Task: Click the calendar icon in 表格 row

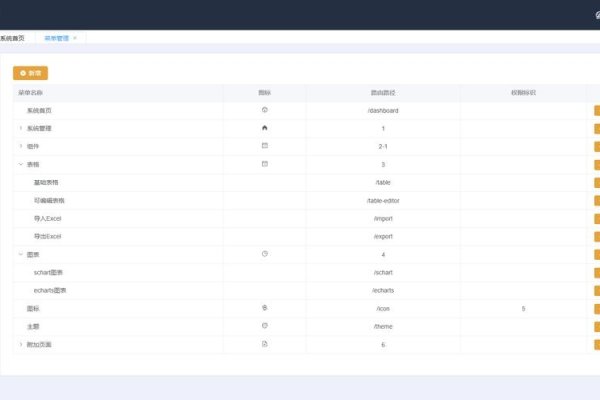Action: click(x=265, y=164)
